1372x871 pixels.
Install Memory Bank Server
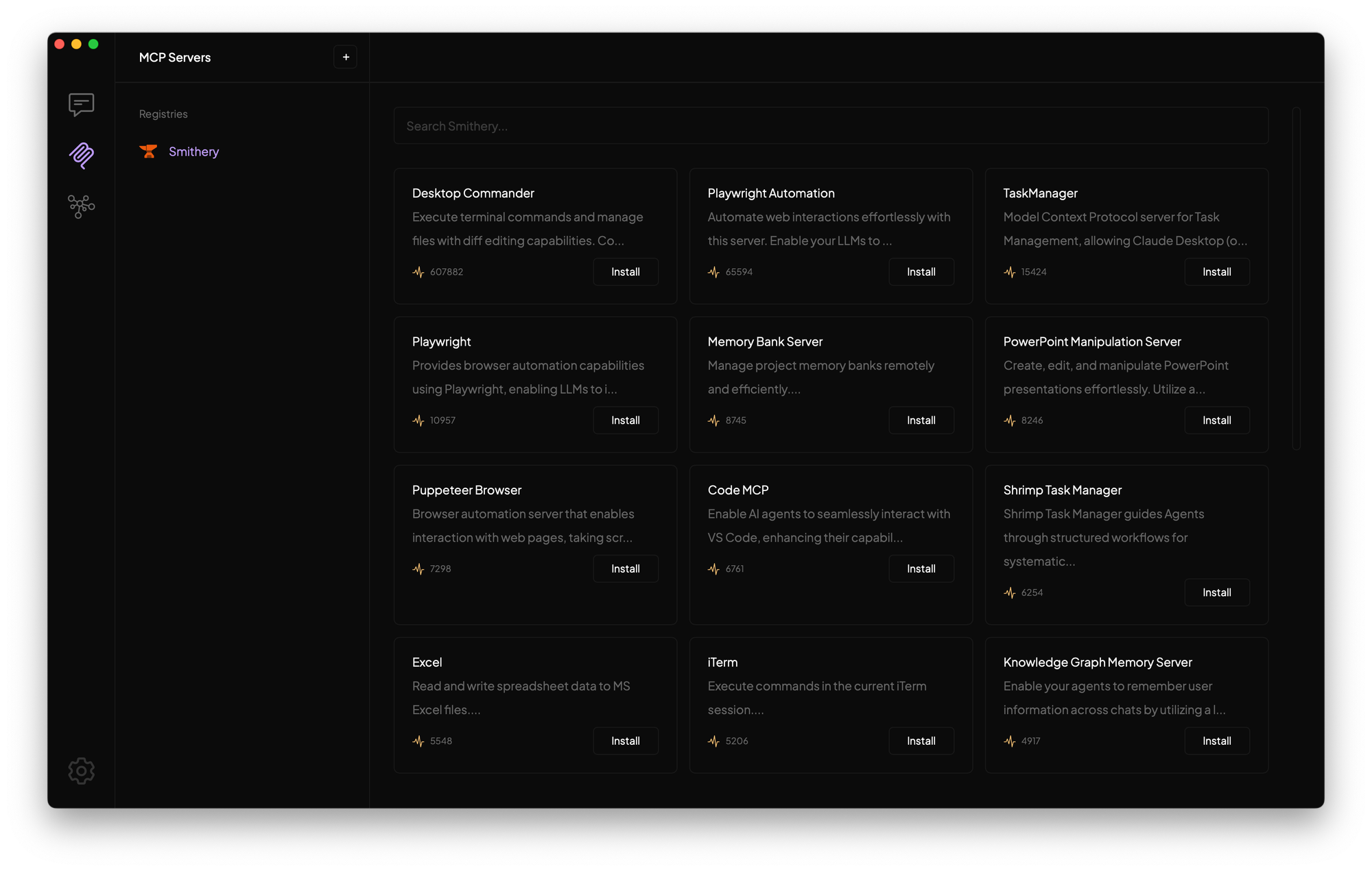[921, 420]
